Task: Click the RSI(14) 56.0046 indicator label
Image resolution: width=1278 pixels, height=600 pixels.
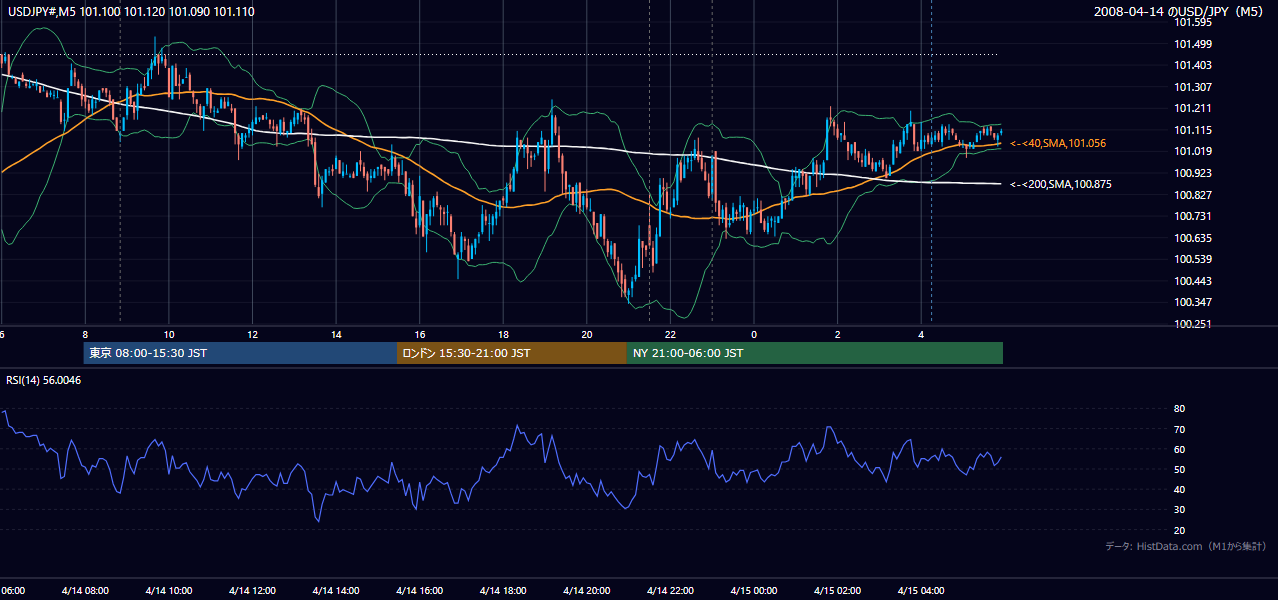Action: coord(44,380)
